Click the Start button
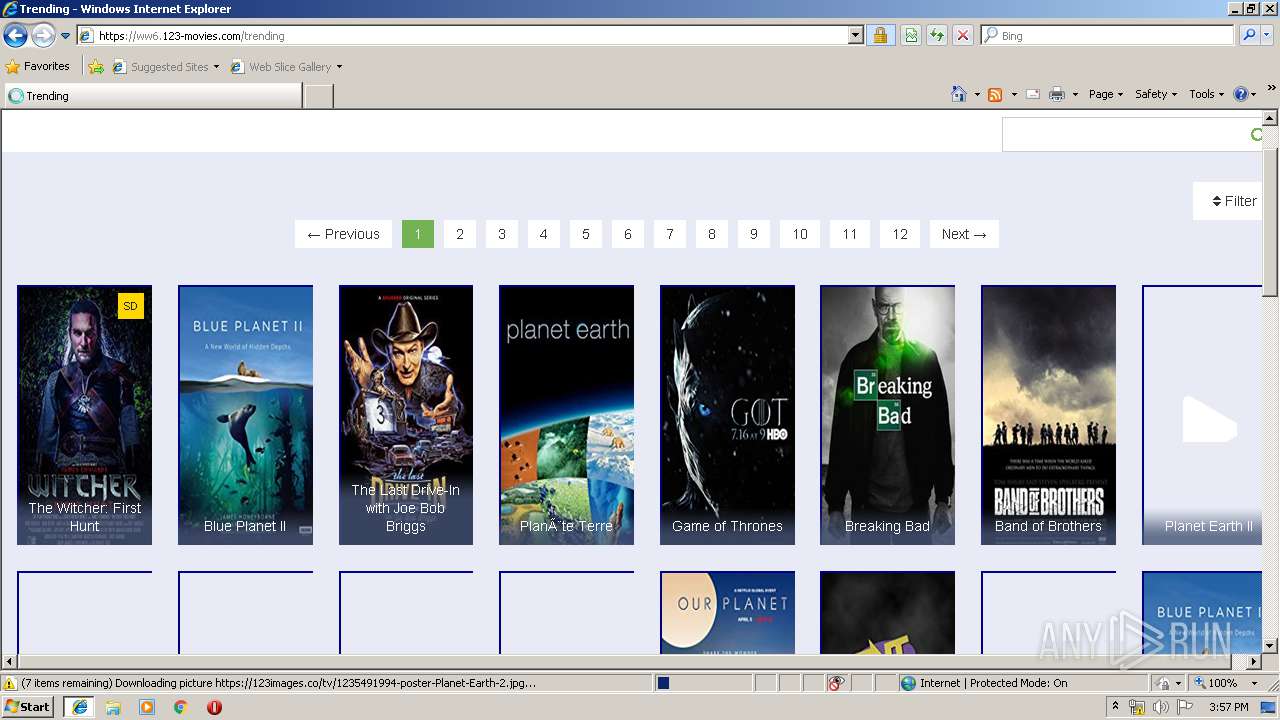This screenshot has width=1280, height=720. coord(28,707)
